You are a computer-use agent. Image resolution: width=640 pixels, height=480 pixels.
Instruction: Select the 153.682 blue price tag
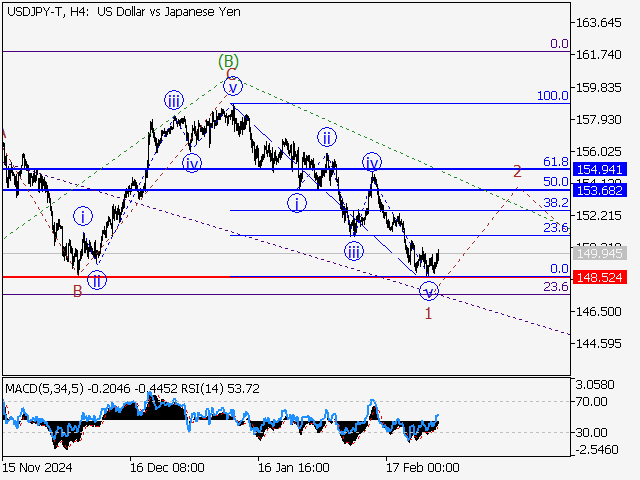[601, 190]
